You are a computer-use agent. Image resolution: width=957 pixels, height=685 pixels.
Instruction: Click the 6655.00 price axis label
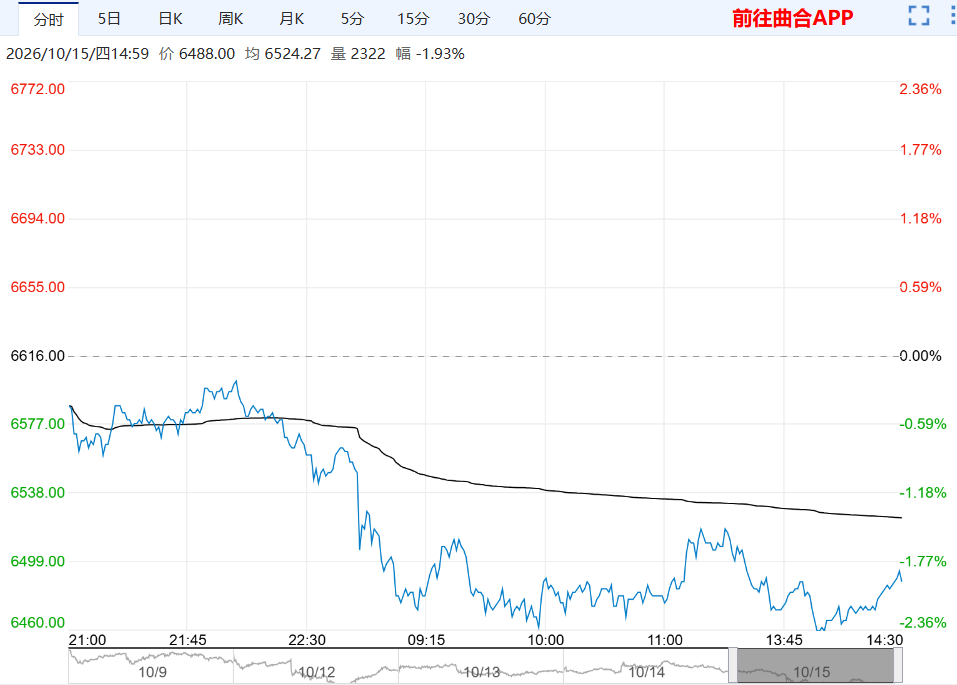tap(38, 287)
